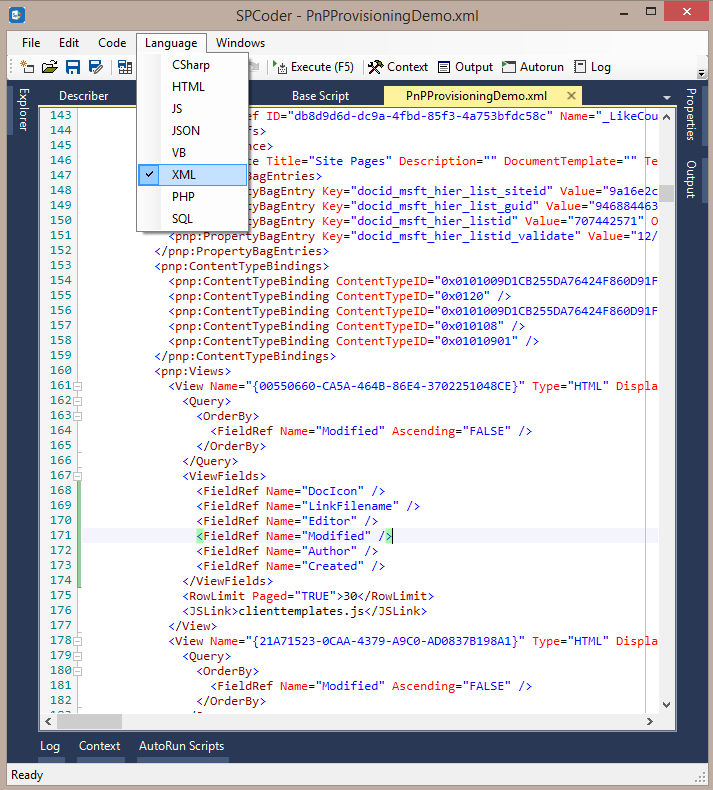Open the document tabs list dropdown arrow
This screenshot has width=713, height=790.
click(667, 98)
